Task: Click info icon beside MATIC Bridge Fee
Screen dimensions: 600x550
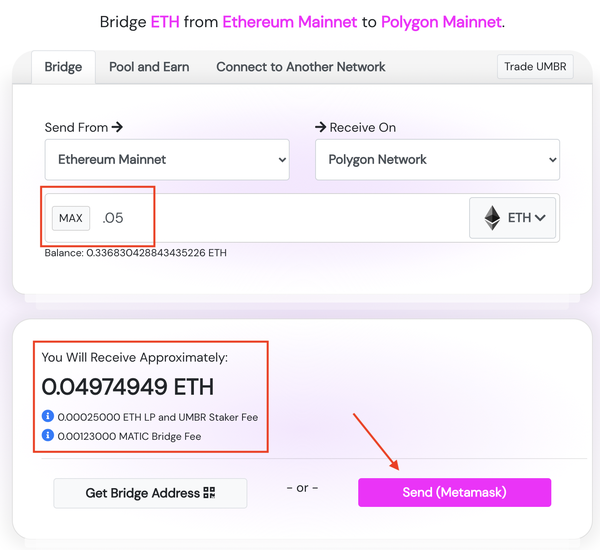Action: [48, 435]
